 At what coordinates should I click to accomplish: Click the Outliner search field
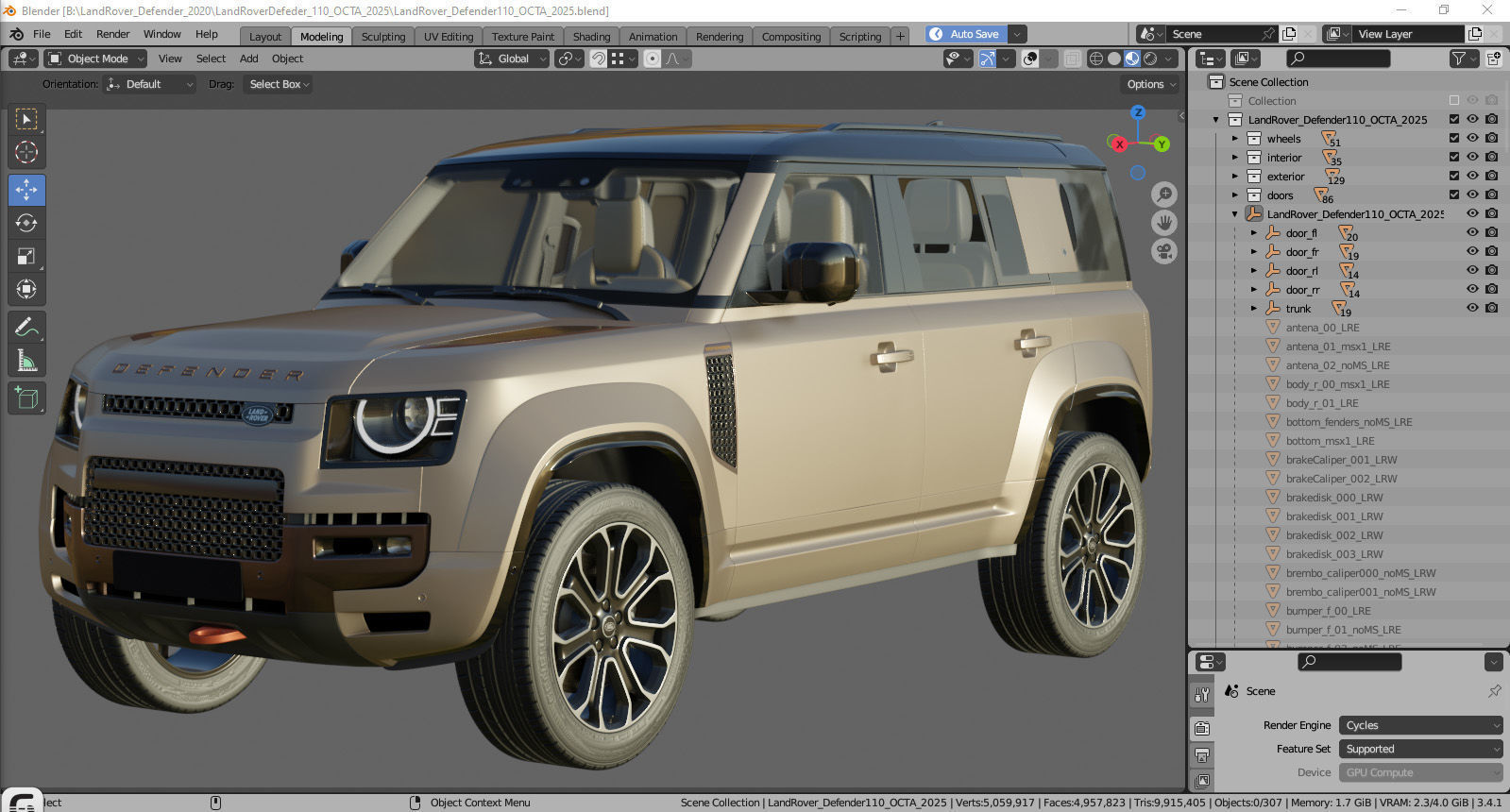[1338, 59]
